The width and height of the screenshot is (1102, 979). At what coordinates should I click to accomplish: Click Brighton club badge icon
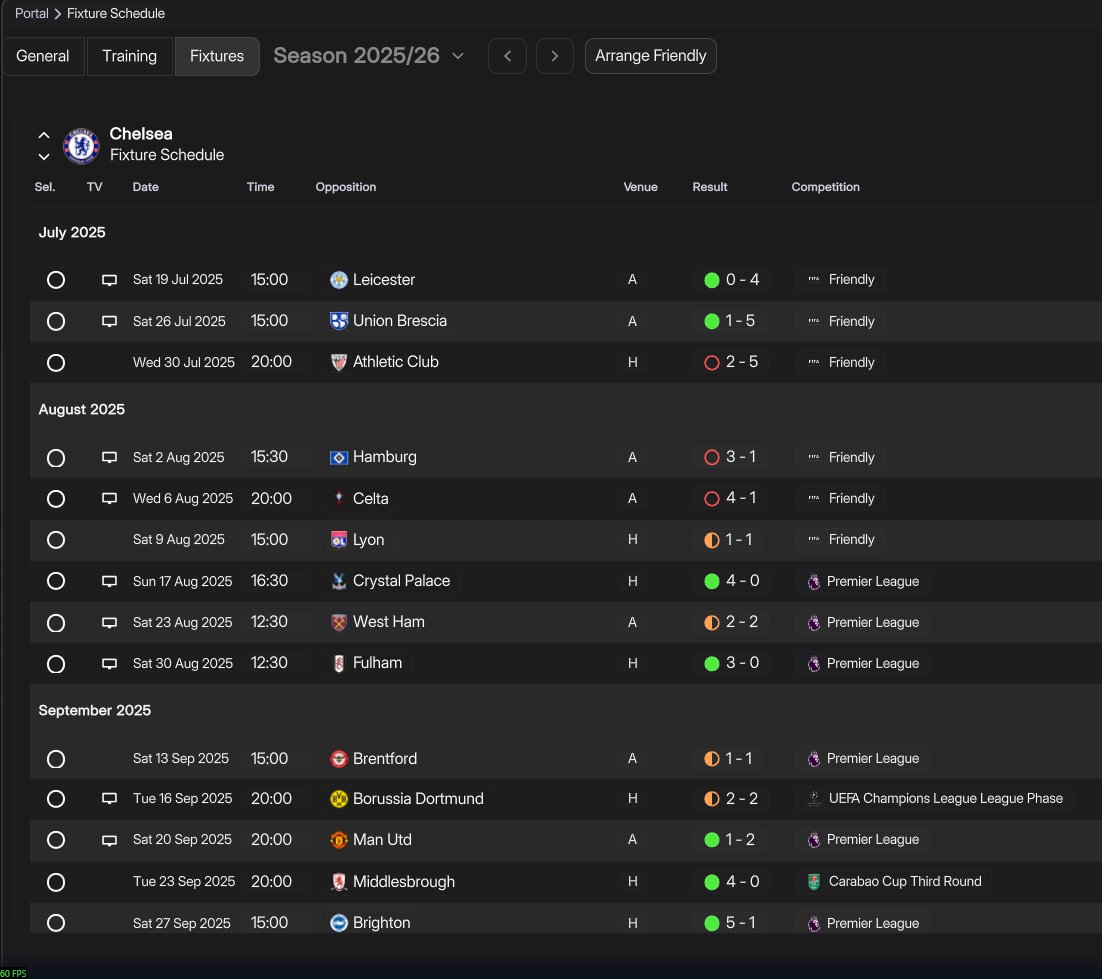pyautogui.click(x=339, y=923)
